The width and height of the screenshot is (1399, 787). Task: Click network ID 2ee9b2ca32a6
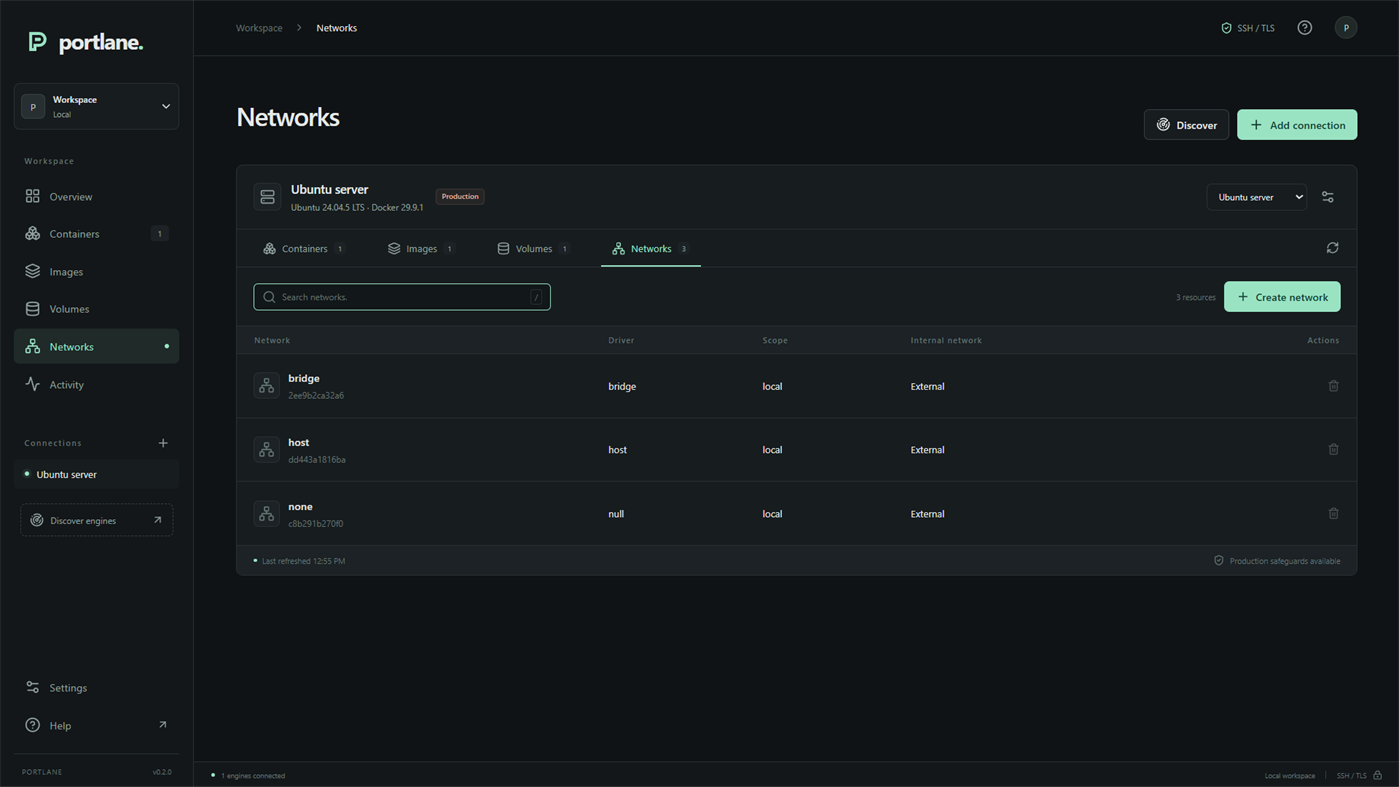(x=316, y=396)
